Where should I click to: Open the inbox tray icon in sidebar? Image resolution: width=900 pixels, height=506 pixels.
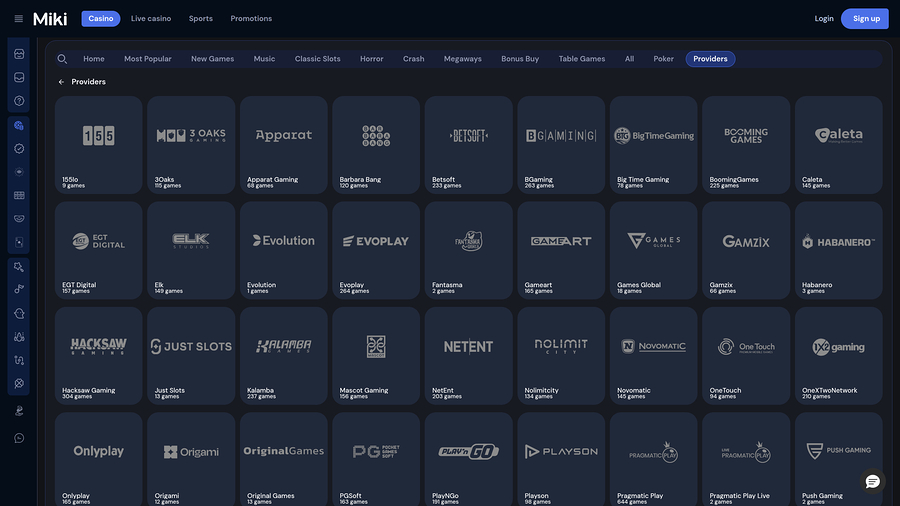click(19, 77)
